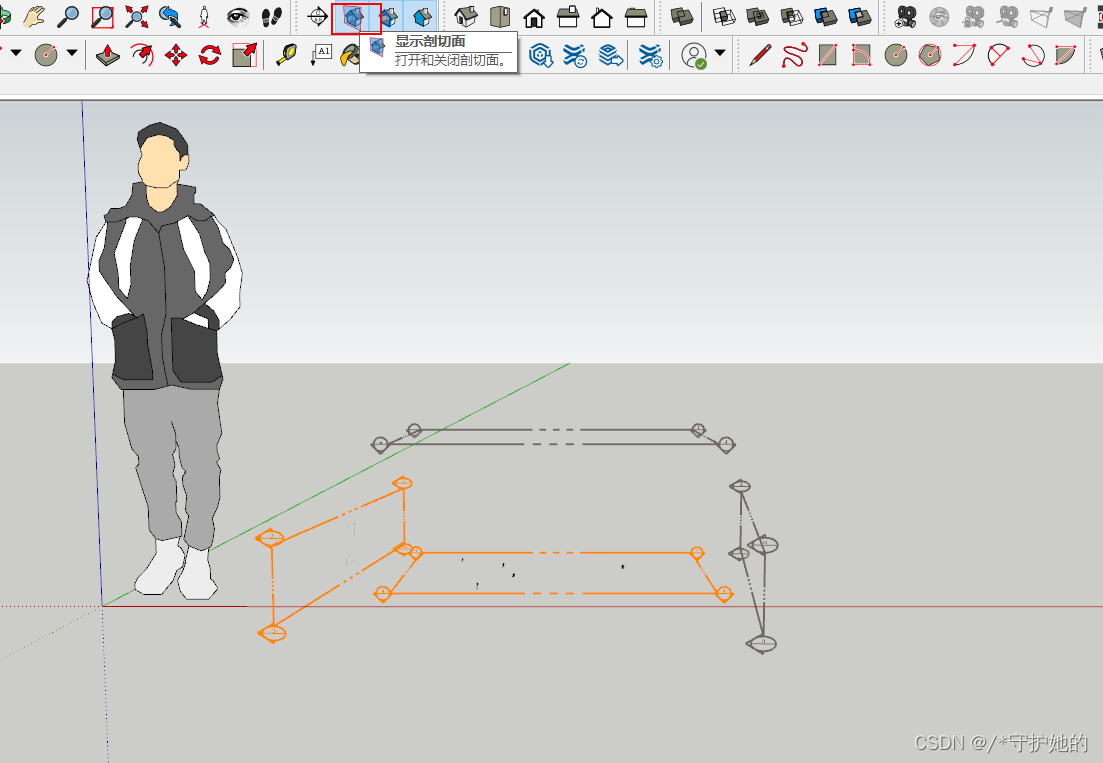Select the Trim solid tool

click(825, 17)
